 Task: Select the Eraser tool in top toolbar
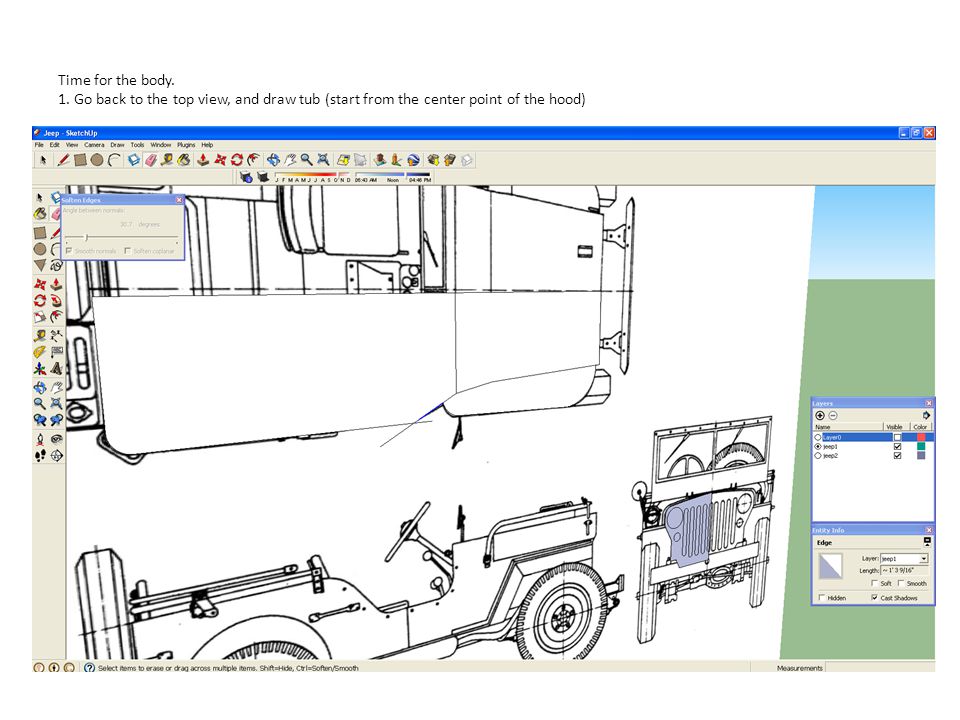pos(151,160)
